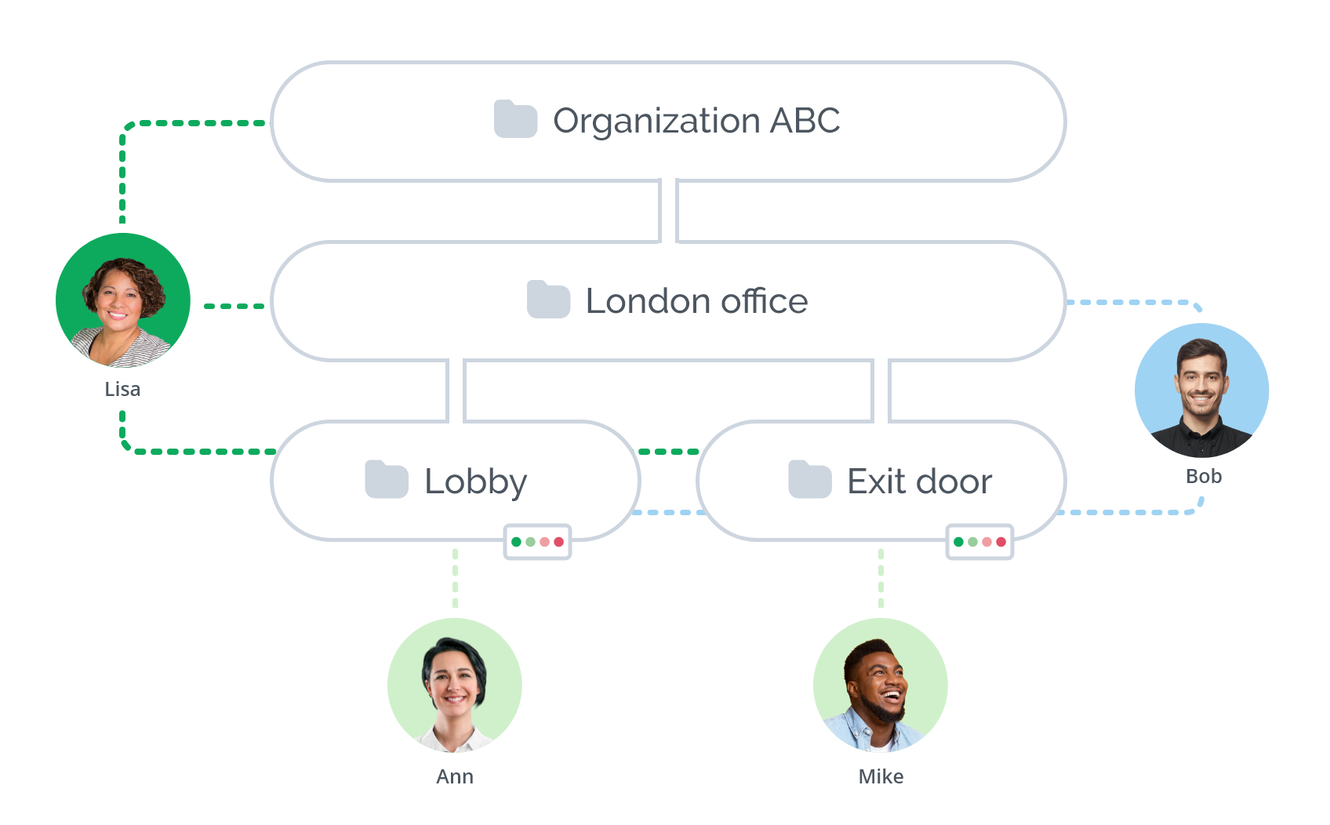This screenshot has width=1330, height=825.
Task: Click the name label Bob
Action: pos(1203,477)
